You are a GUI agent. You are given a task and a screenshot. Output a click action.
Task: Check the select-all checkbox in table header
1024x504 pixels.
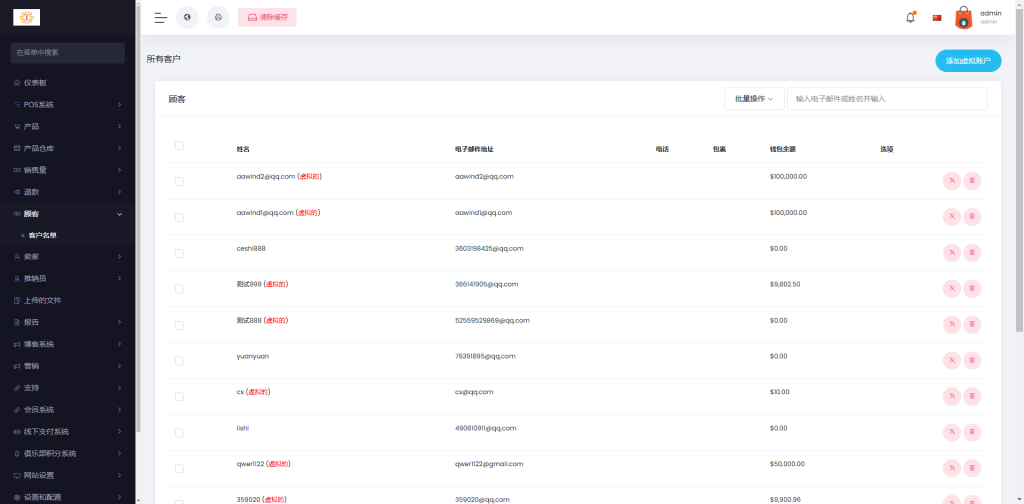179,146
